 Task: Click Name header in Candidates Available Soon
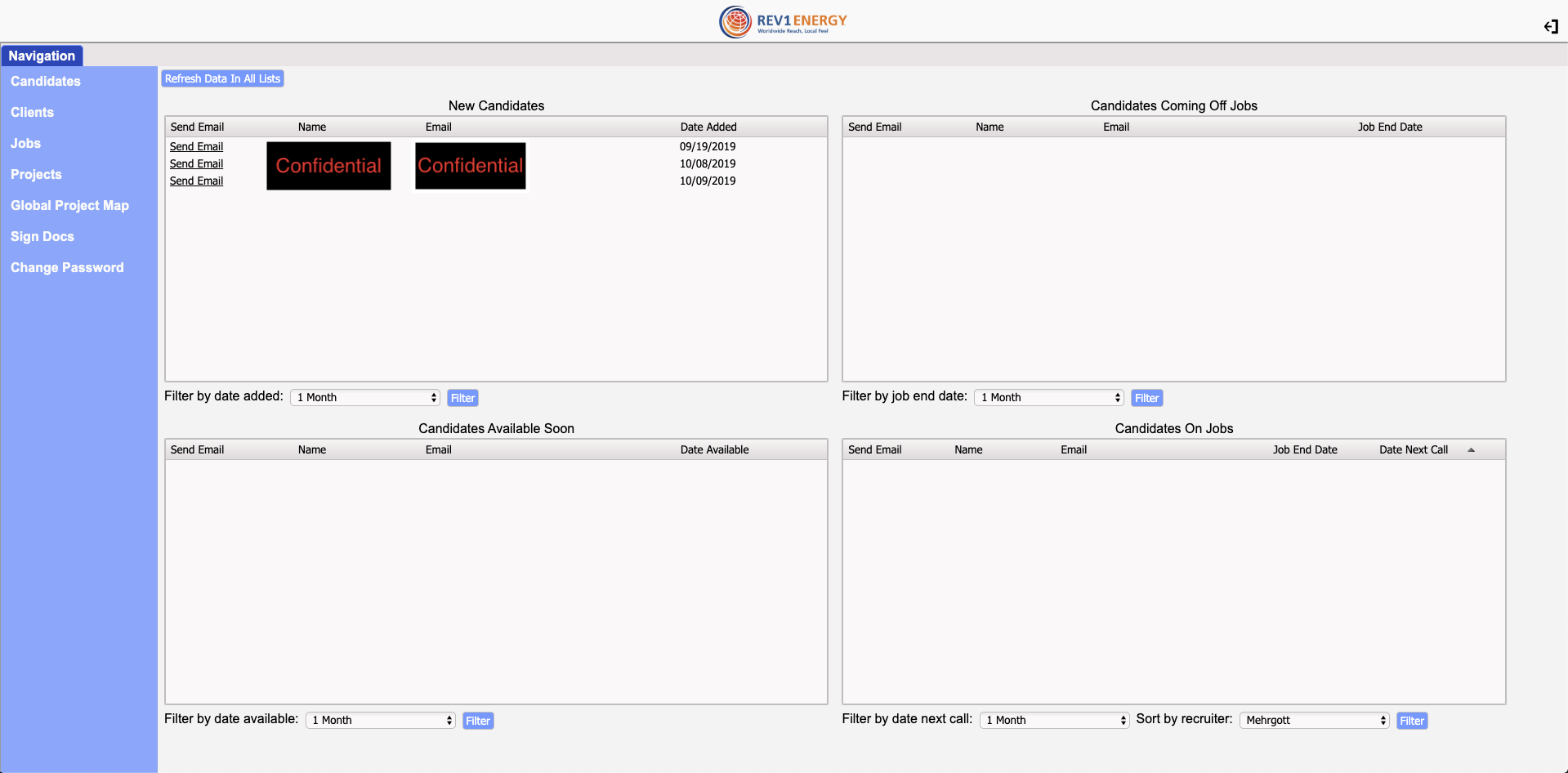[312, 449]
